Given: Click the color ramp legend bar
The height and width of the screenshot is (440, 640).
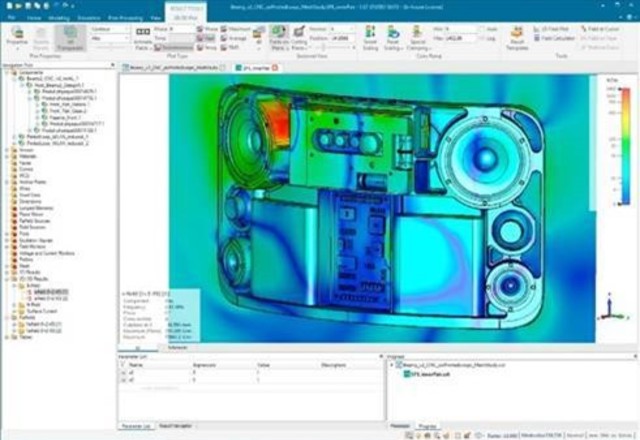Looking at the screenshot, I should point(625,146).
